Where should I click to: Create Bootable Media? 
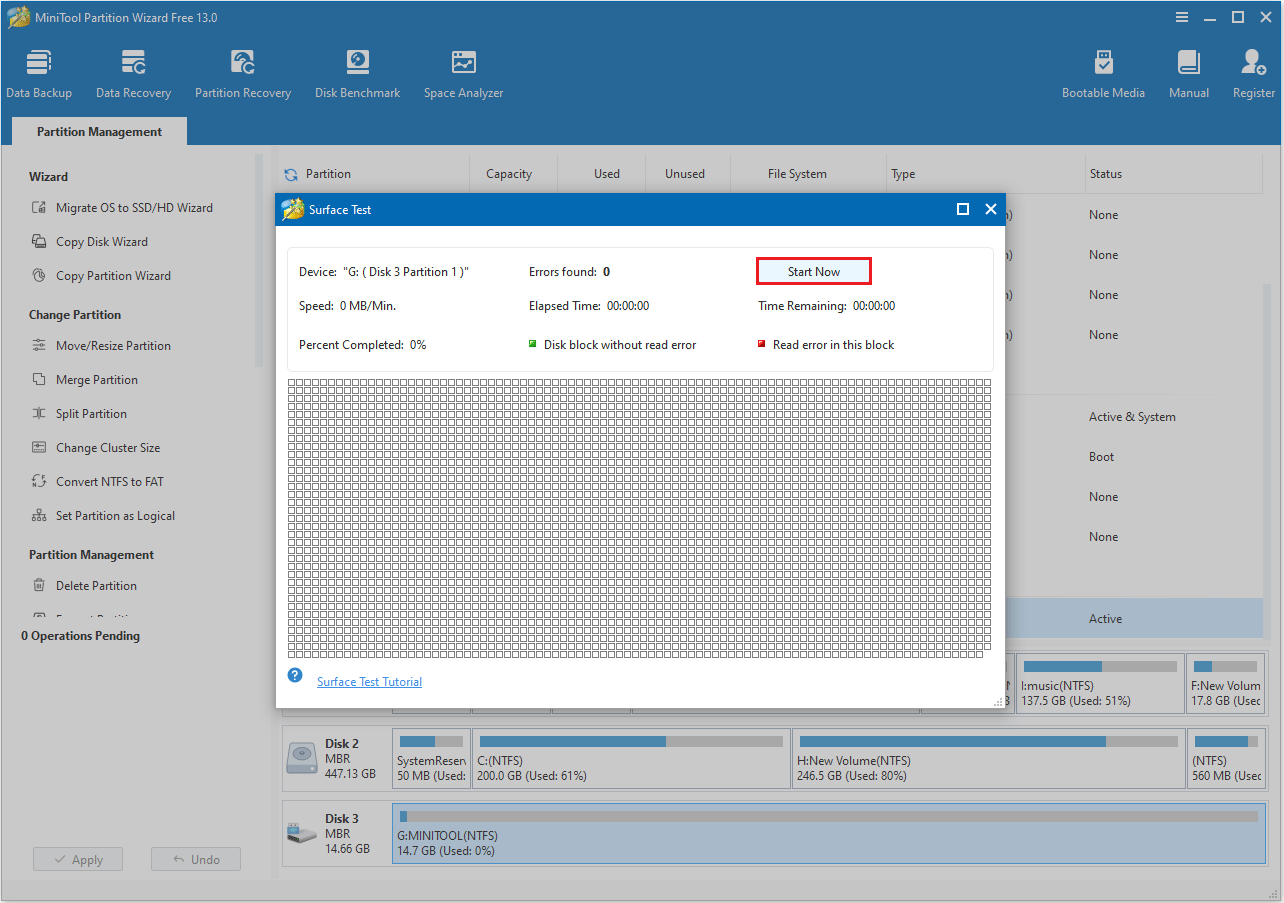(1103, 70)
